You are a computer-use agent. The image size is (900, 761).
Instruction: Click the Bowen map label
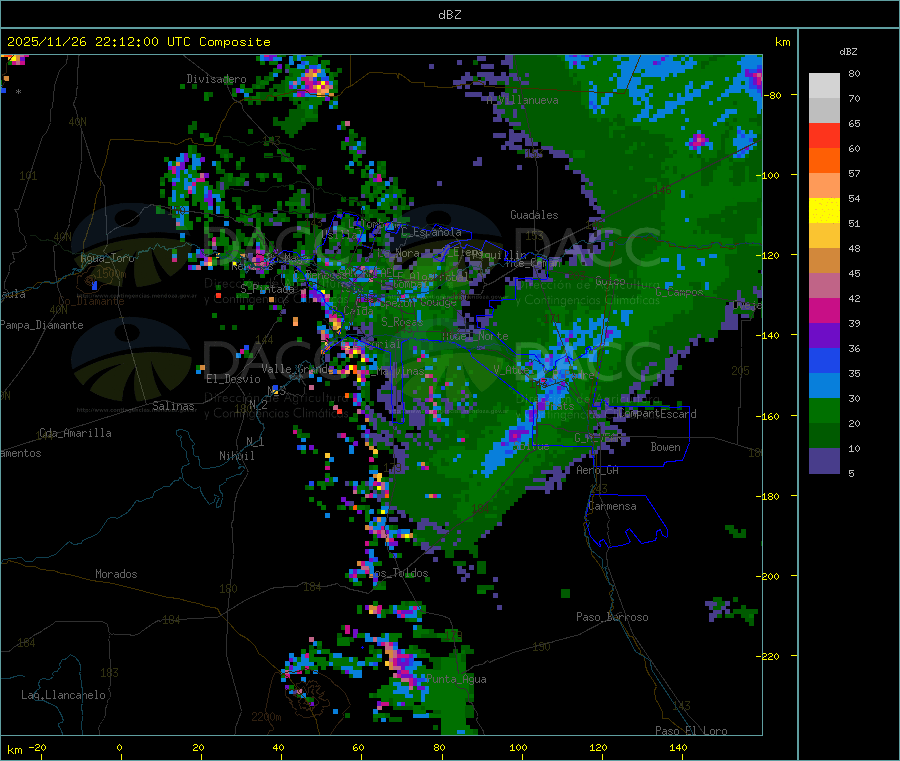coord(665,447)
